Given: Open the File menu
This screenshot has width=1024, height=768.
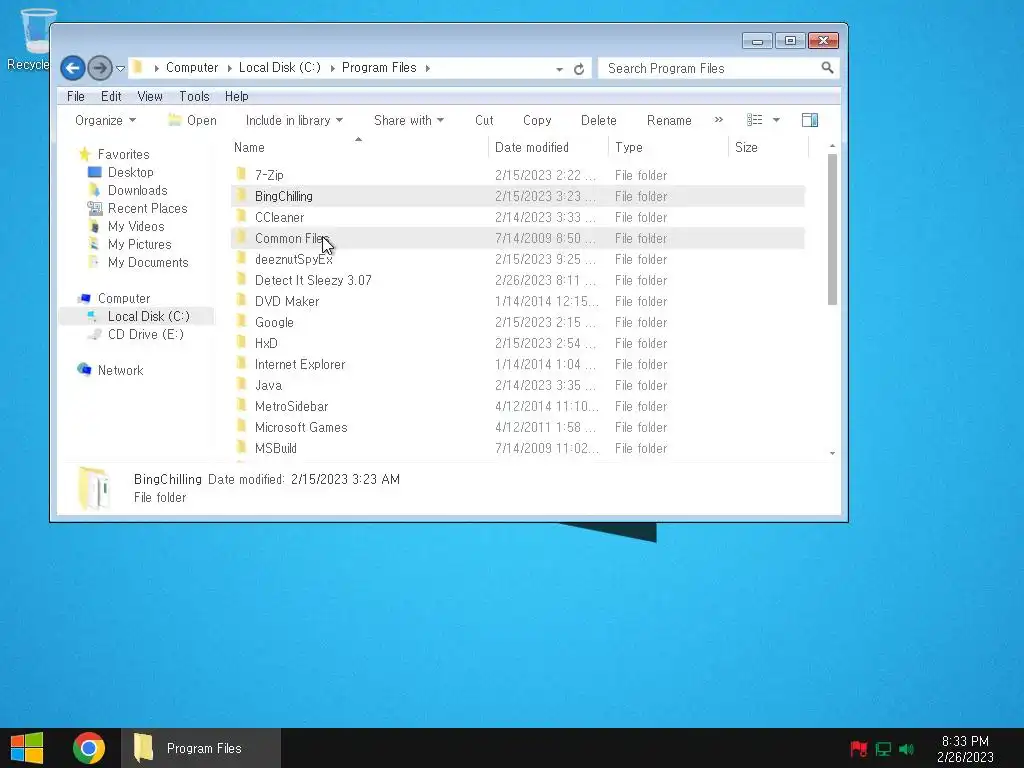Looking at the screenshot, I should (76, 97).
